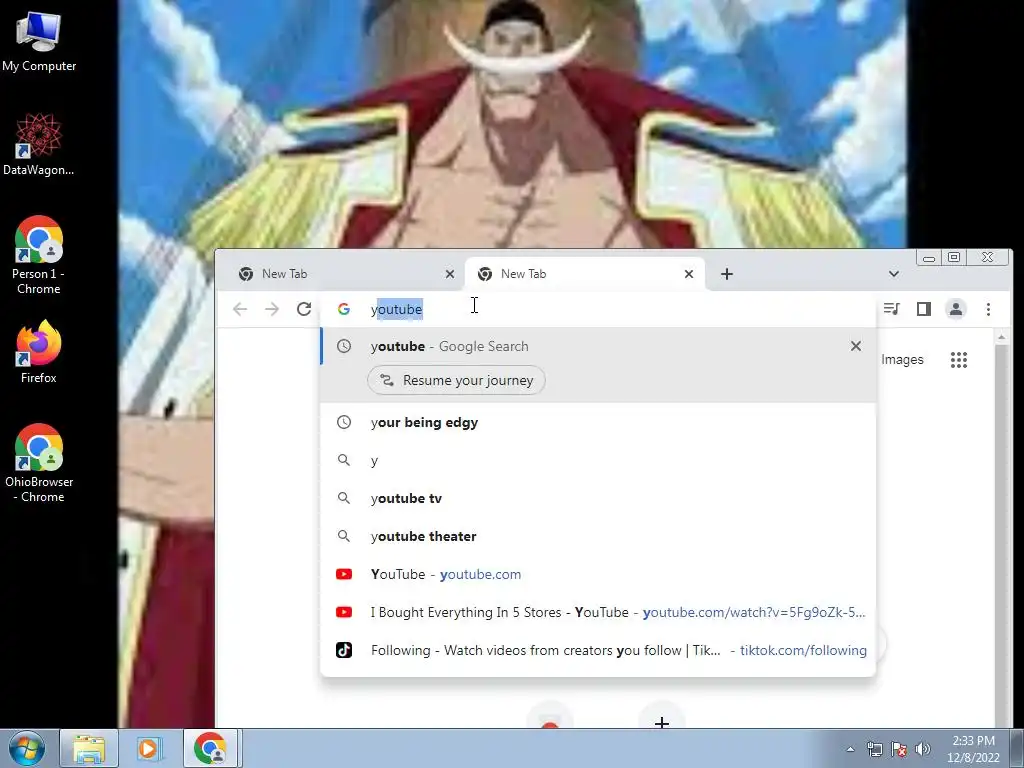
Task: Pick 'youtube theater' suggestion
Action: click(x=598, y=536)
